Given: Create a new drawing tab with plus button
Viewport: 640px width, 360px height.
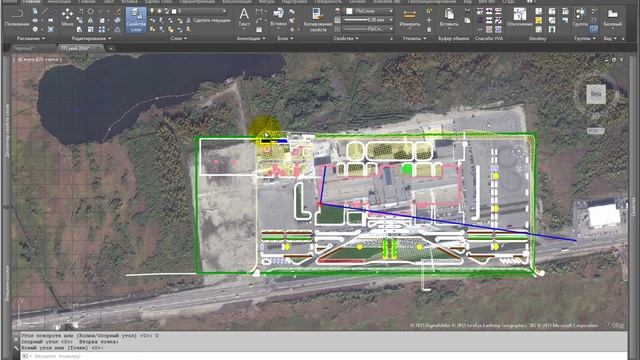Looking at the screenshot, I should [111, 49].
